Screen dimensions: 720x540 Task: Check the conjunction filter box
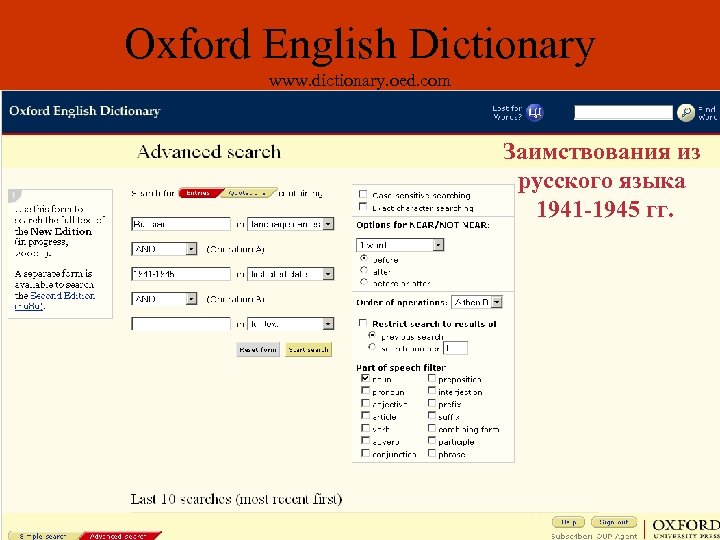[x=365, y=453]
